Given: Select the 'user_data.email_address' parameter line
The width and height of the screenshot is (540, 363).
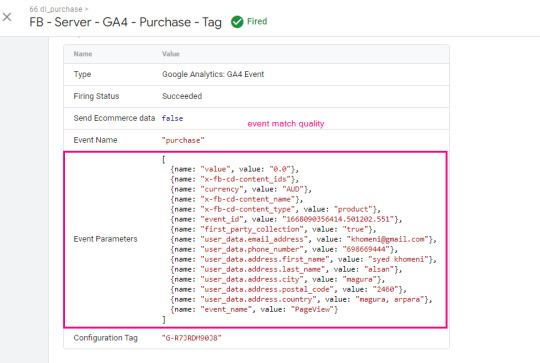Looking at the screenshot, I should point(303,239).
